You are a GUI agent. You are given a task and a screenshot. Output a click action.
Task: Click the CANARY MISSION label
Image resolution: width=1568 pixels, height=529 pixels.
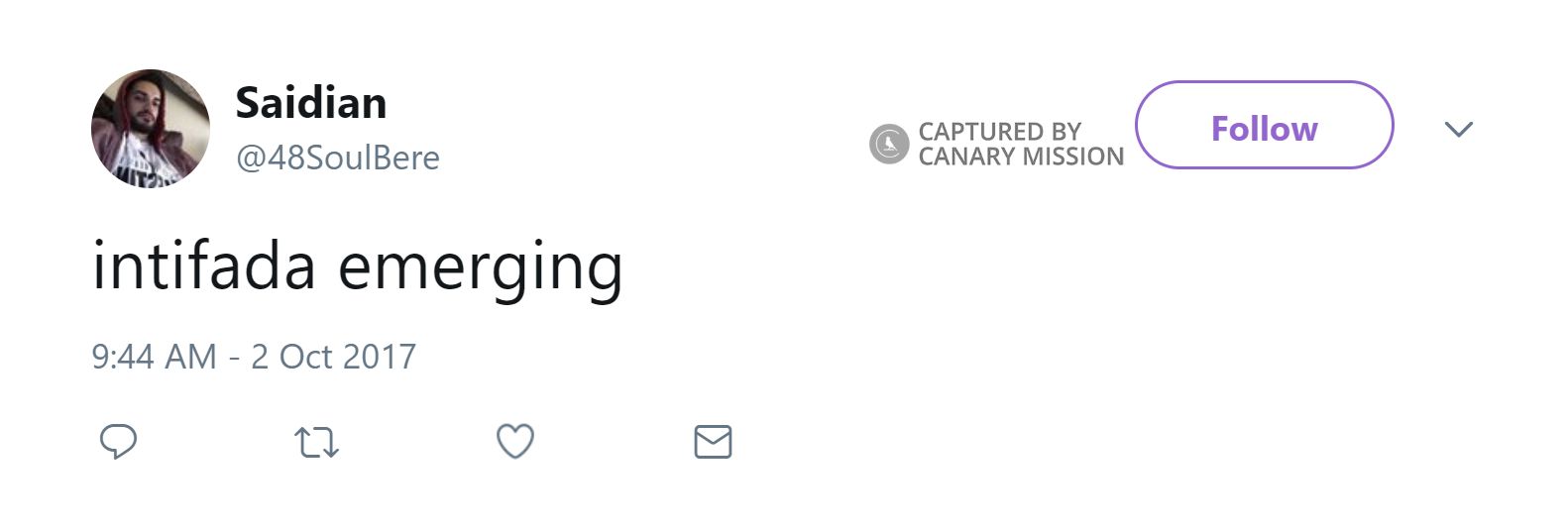[1021, 157]
